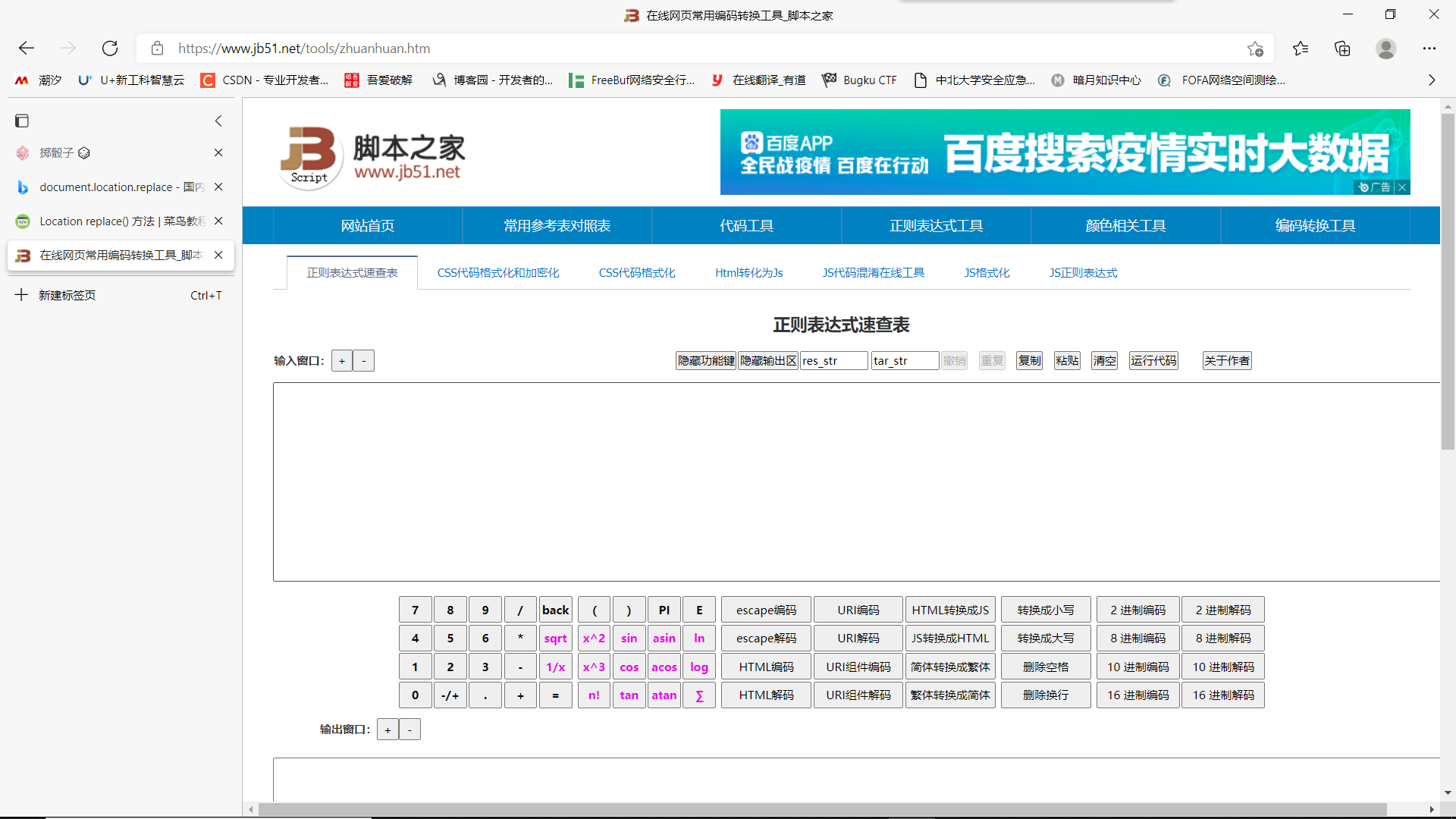This screenshot has width=1456, height=819.
Task: Click the tar_str input field
Action: click(x=905, y=361)
